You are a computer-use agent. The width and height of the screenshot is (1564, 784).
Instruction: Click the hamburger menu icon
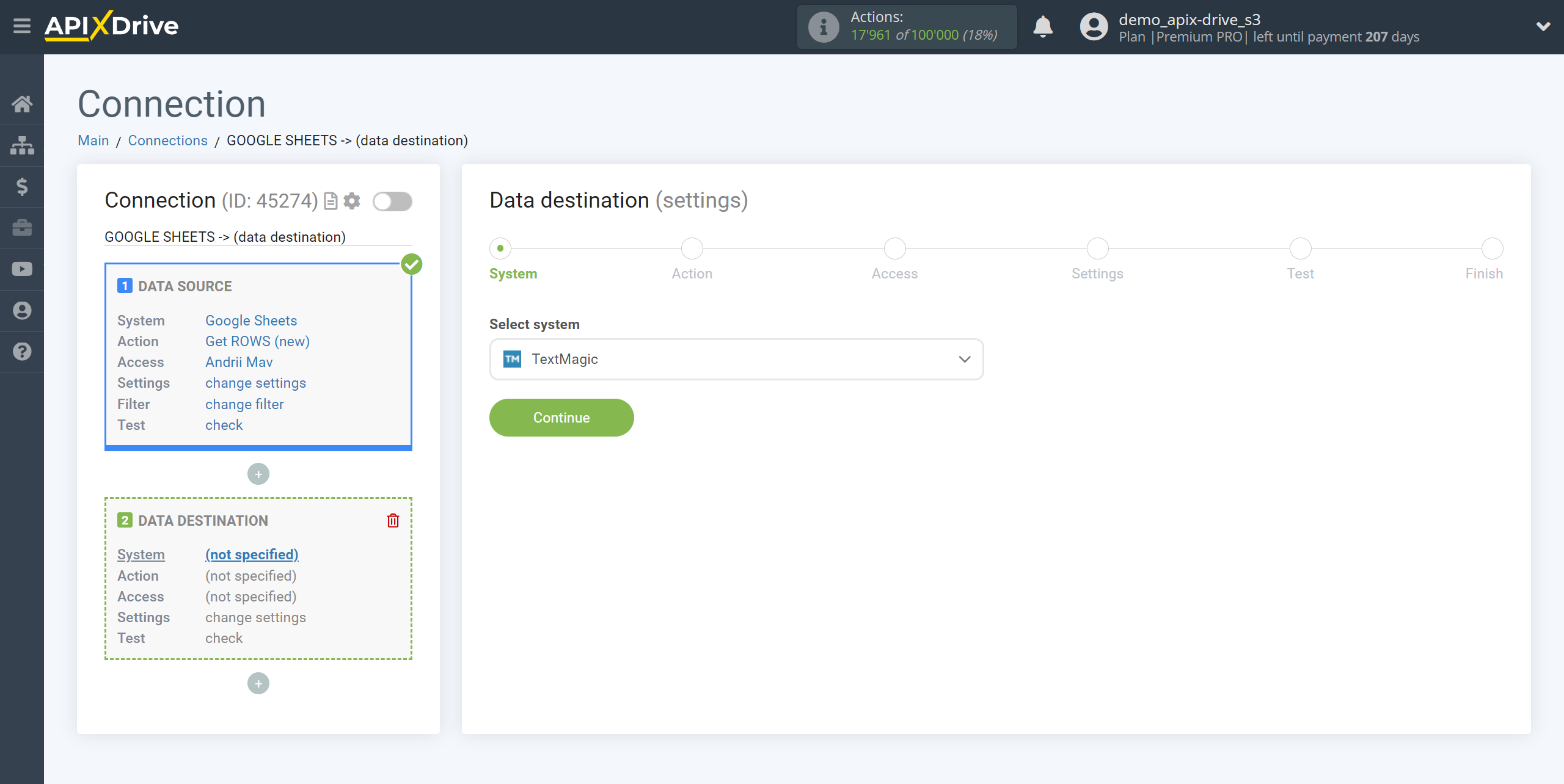click(x=23, y=26)
